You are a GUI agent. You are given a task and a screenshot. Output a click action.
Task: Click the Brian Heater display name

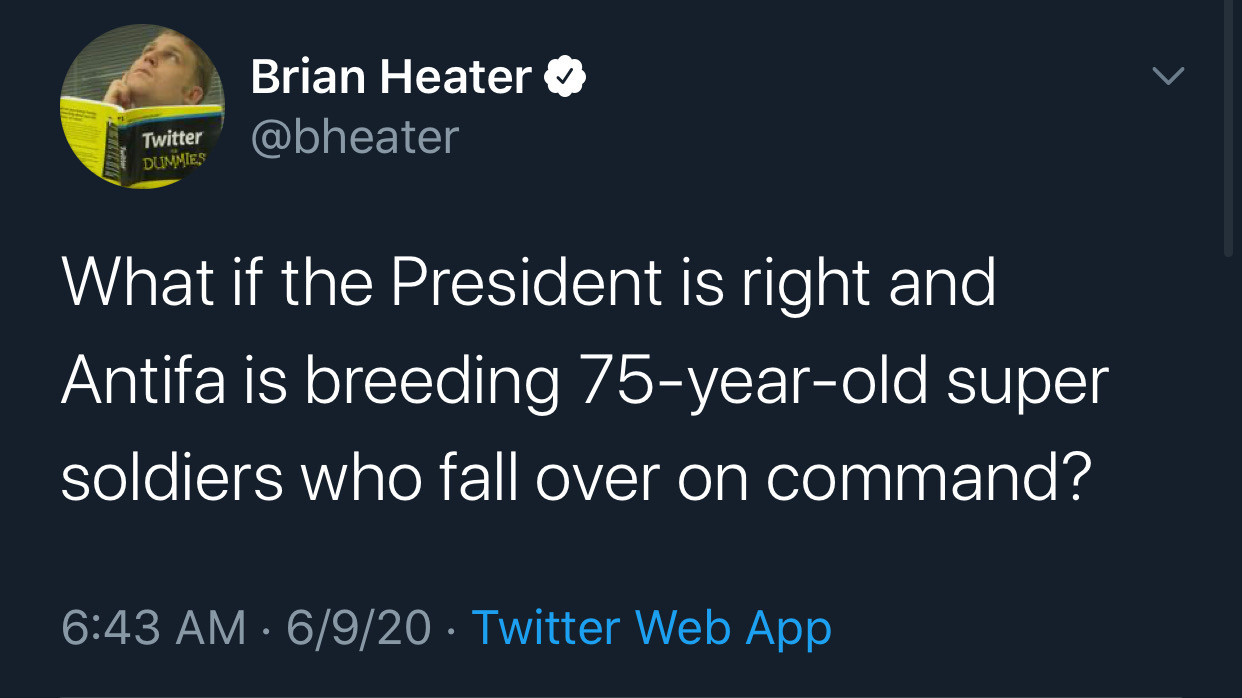[x=391, y=77]
